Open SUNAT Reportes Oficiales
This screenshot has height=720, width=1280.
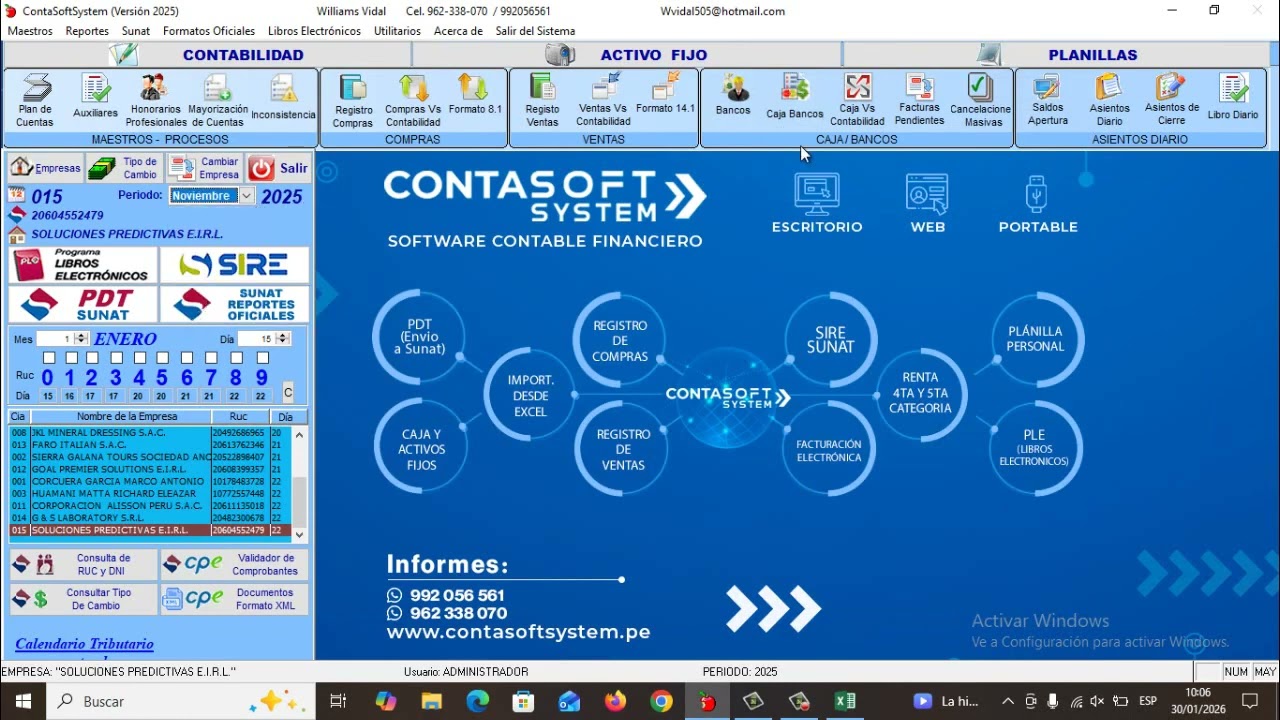pos(235,304)
